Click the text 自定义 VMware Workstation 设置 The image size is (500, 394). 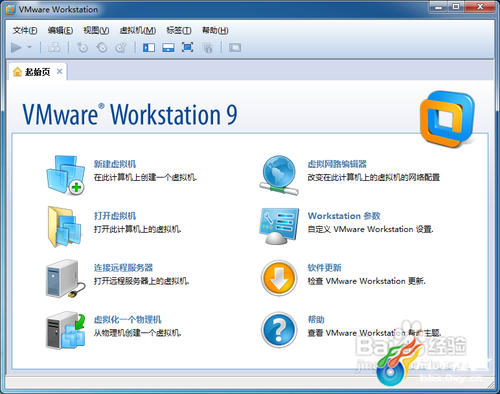point(370,229)
